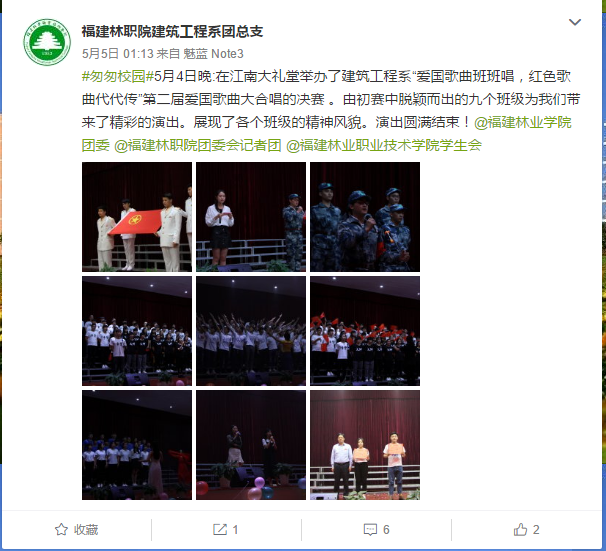Open comments via speech bubble icon
The width and height of the screenshot is (606, 551).
tap(370, 529)
